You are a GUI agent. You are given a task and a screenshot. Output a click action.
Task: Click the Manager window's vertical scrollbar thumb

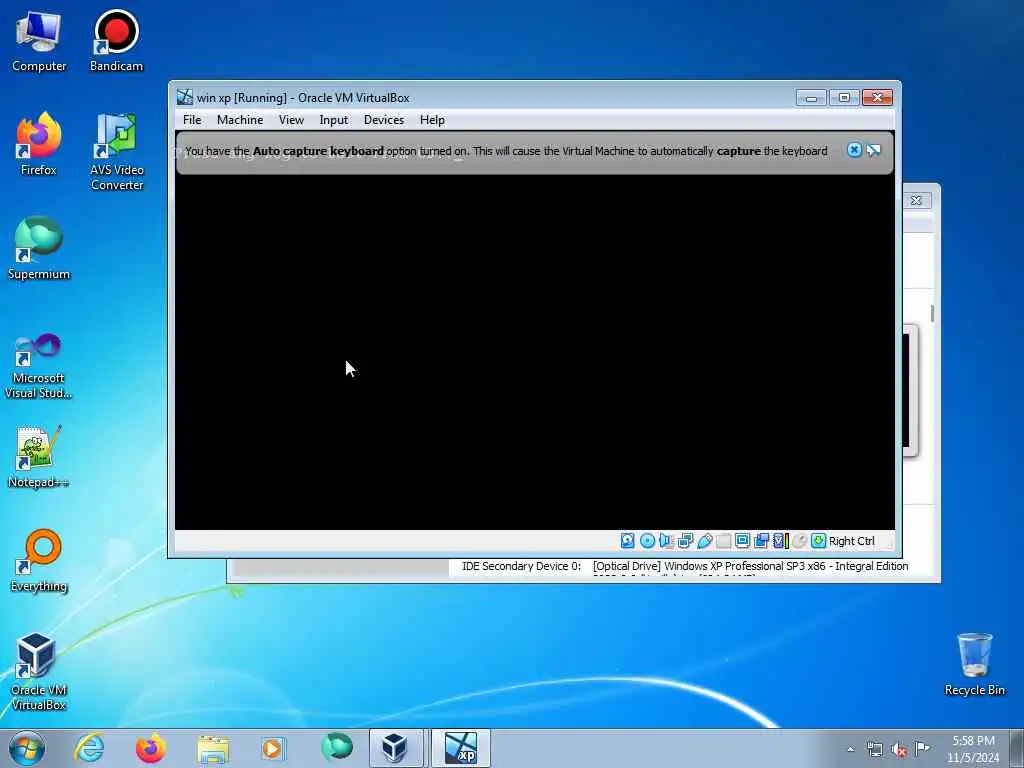click(932, 313)
